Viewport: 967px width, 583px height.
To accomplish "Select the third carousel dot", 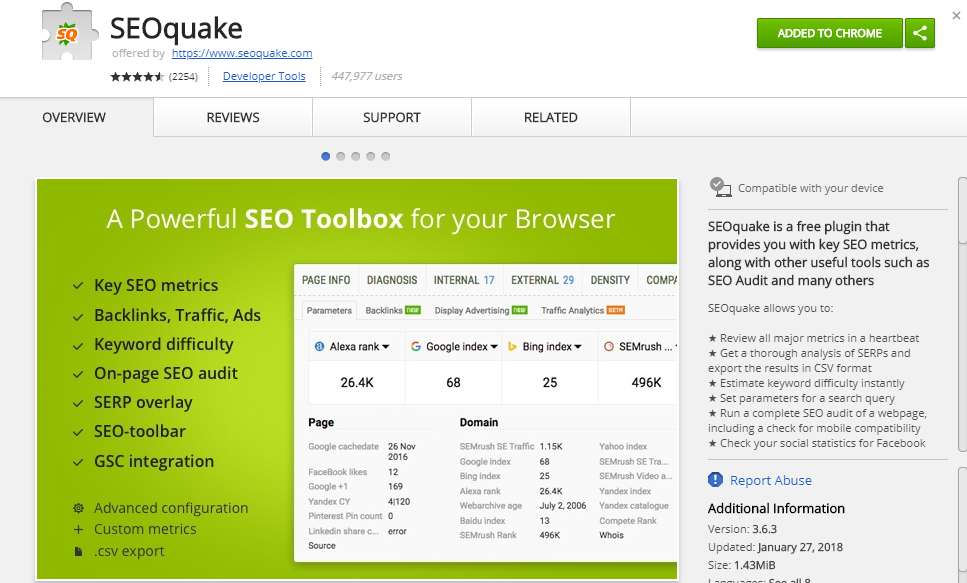I will pos(355,156).
